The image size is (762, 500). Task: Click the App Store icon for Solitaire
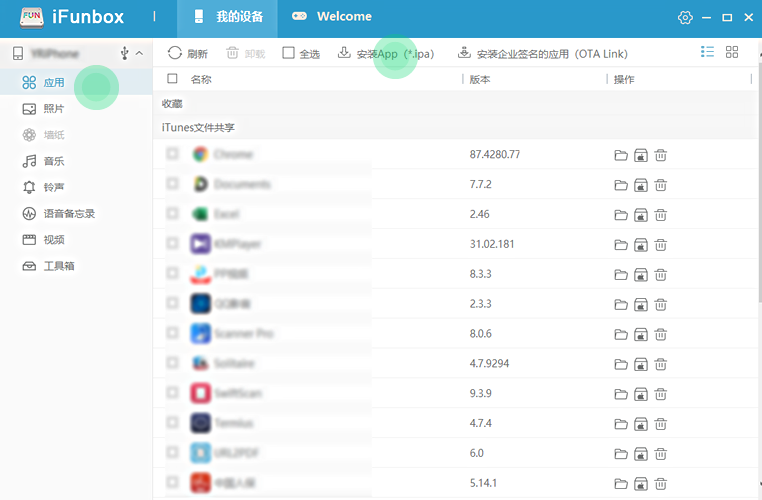tap(641, 363)
